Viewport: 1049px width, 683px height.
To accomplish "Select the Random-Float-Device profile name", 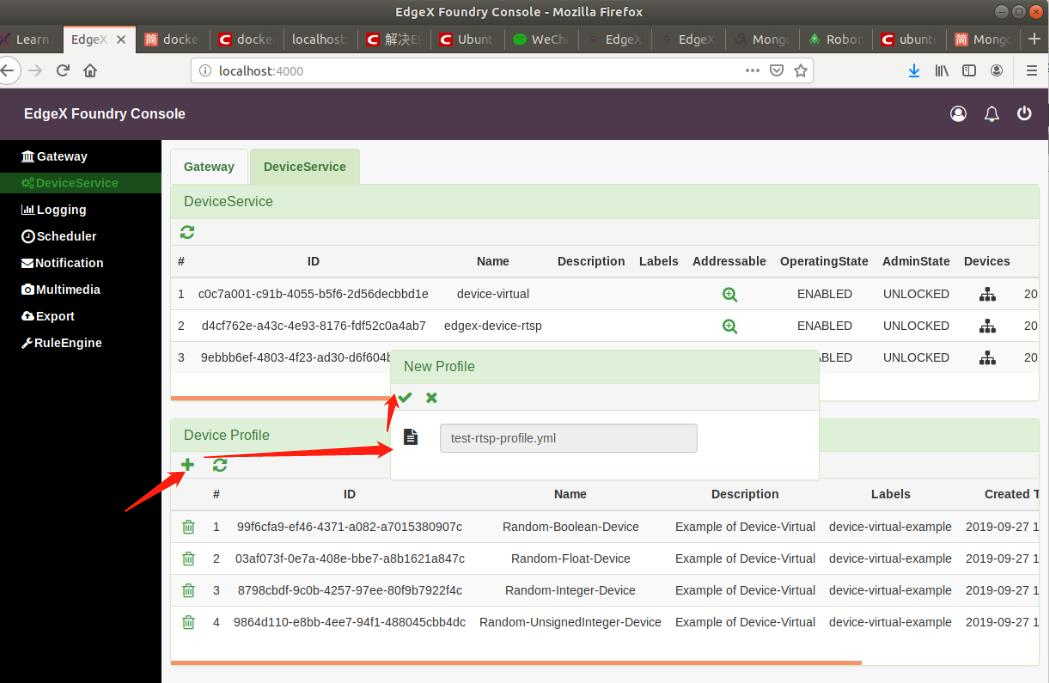I will click(571, 559).
